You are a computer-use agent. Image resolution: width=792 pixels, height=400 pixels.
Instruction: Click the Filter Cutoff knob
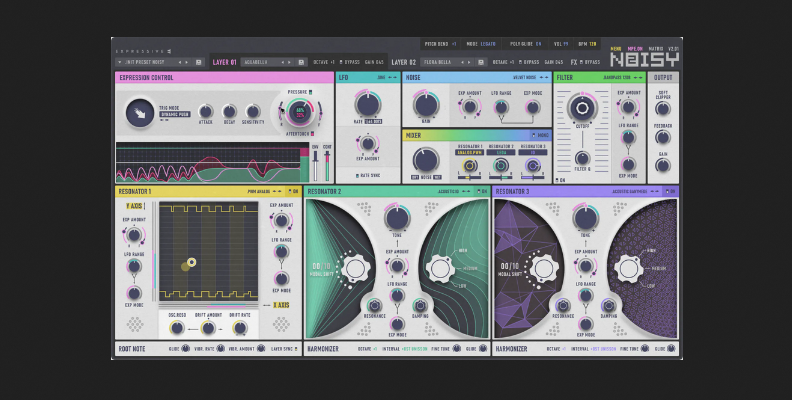581,108
